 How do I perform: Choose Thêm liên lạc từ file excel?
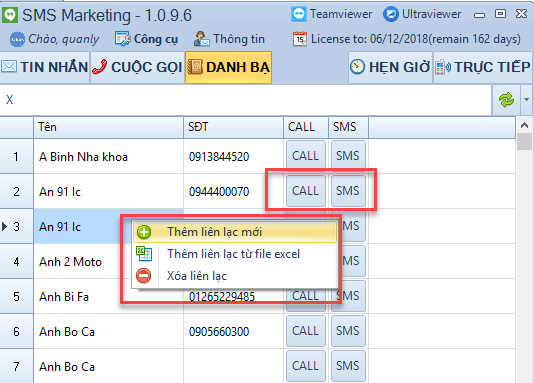coord(235,254)
